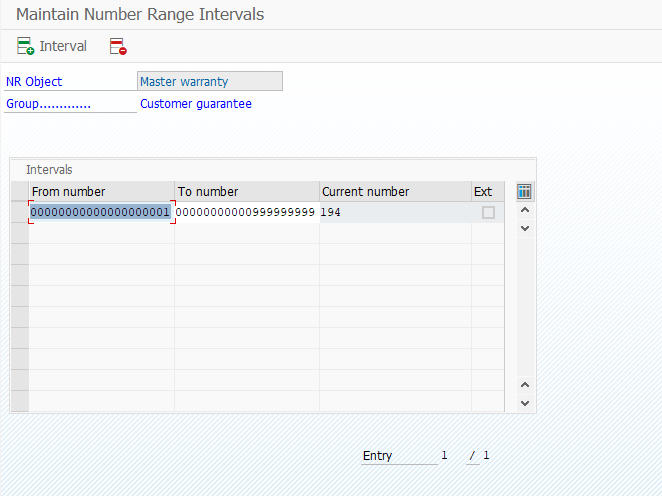Click the Insert Interval icon
The width and height of the screenshot is (662, 496).
pyautogui.click(x=25, y=46)
